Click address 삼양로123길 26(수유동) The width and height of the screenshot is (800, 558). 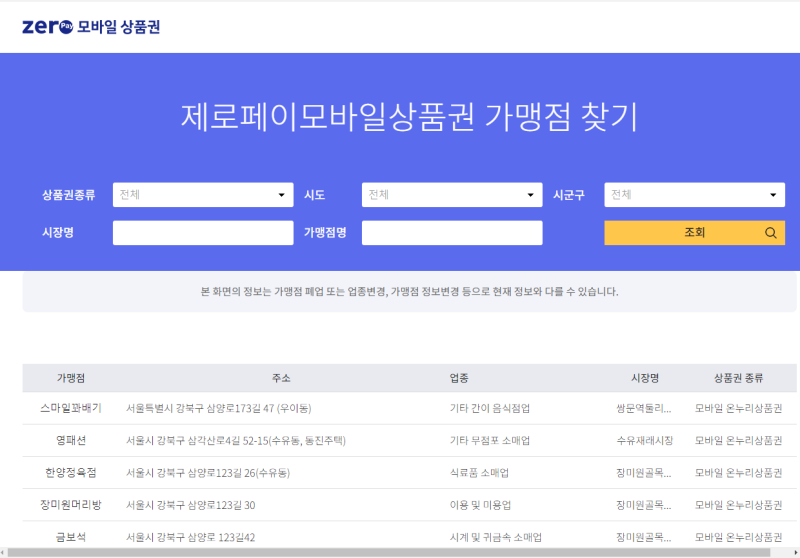pyautogui.click(x=208, y=472)
